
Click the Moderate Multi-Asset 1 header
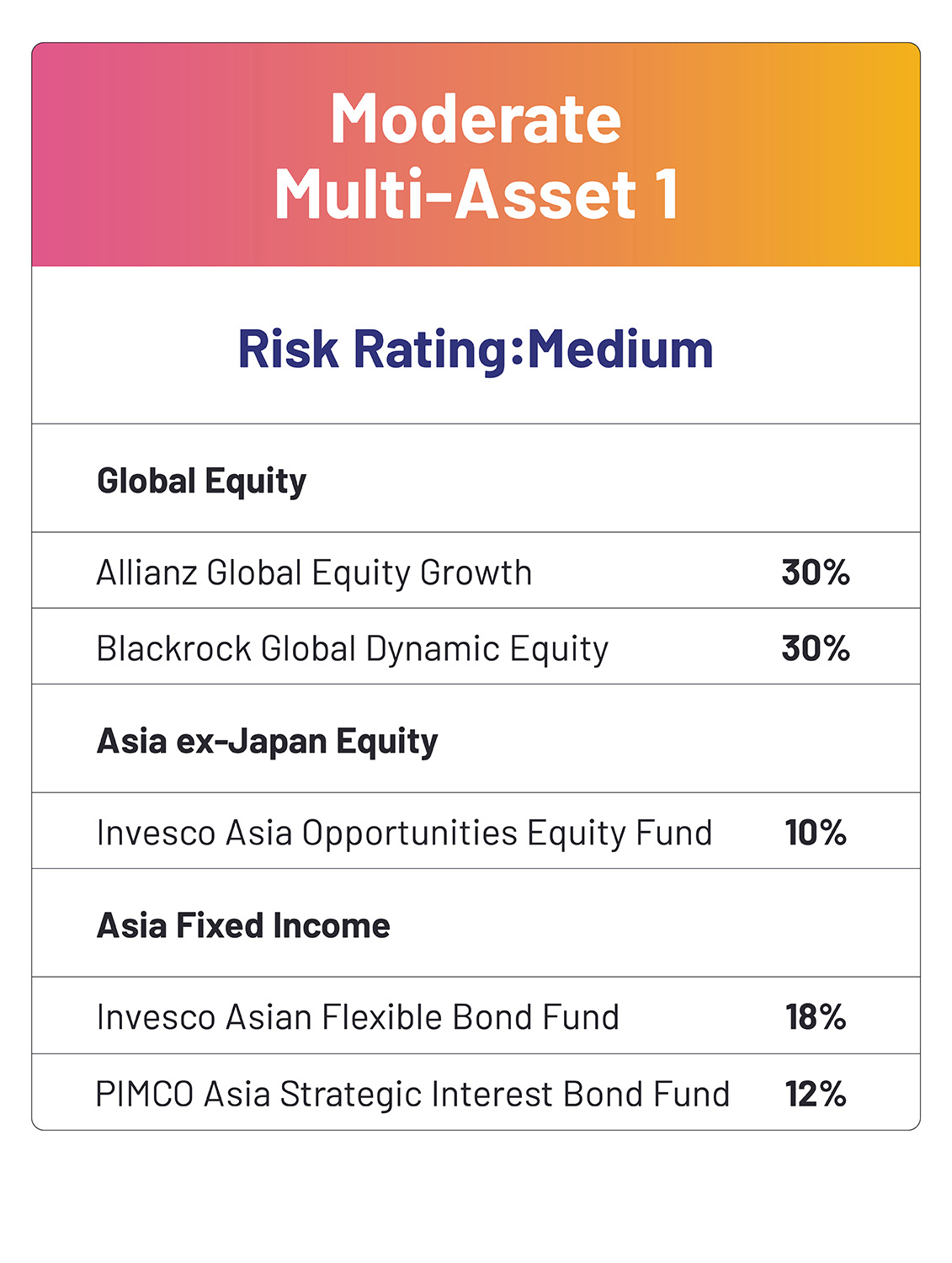point(476,155)
